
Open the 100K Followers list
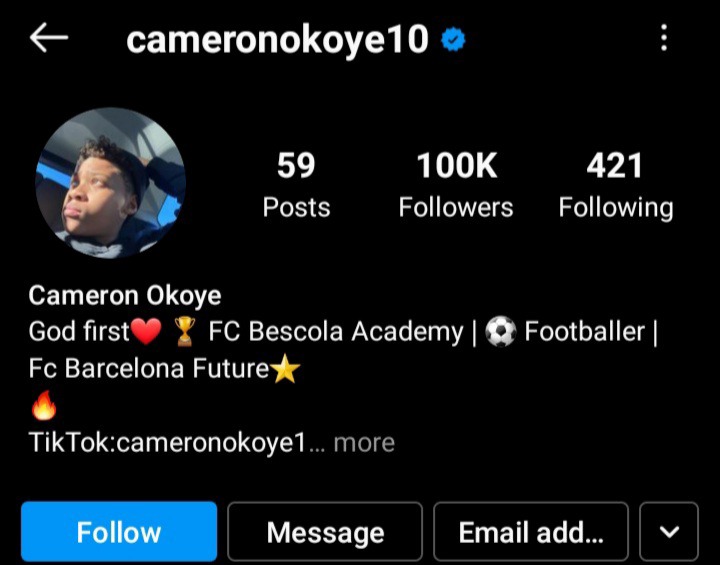[x=456, y=185]
